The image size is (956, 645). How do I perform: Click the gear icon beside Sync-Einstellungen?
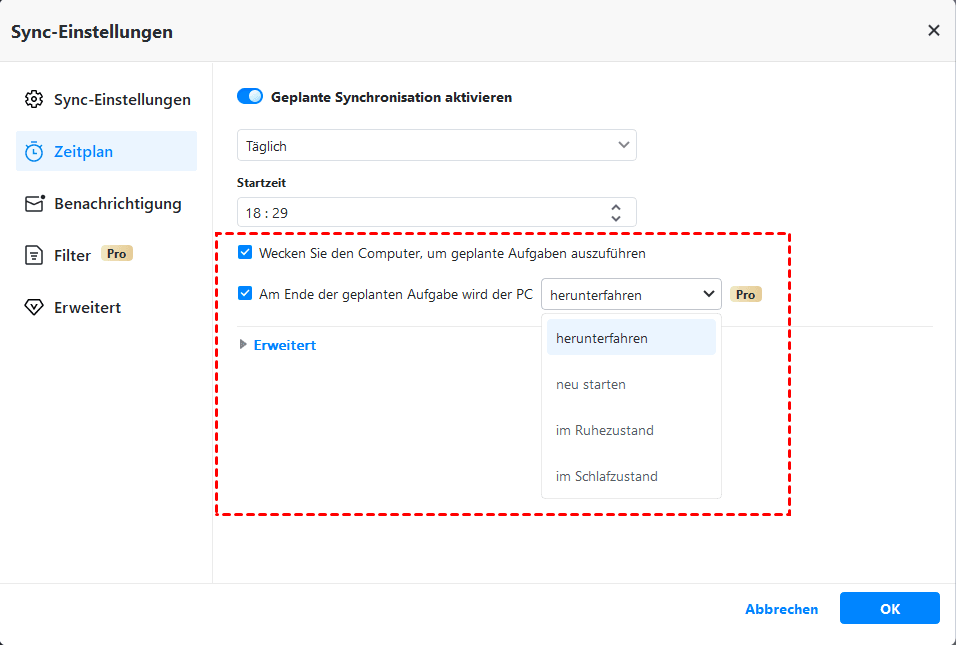34,99
